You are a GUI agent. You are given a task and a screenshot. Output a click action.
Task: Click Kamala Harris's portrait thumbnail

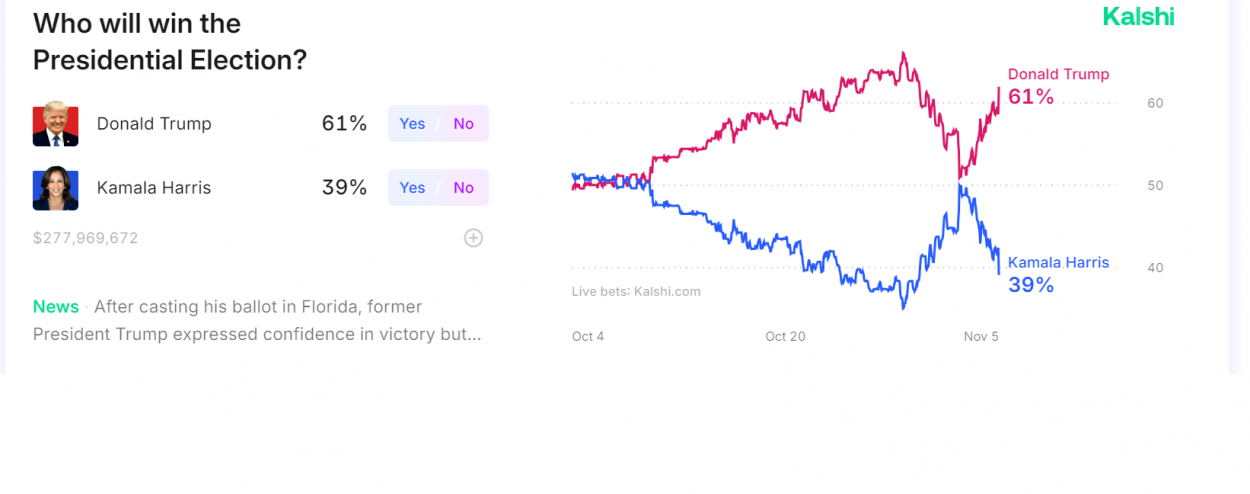55,188
